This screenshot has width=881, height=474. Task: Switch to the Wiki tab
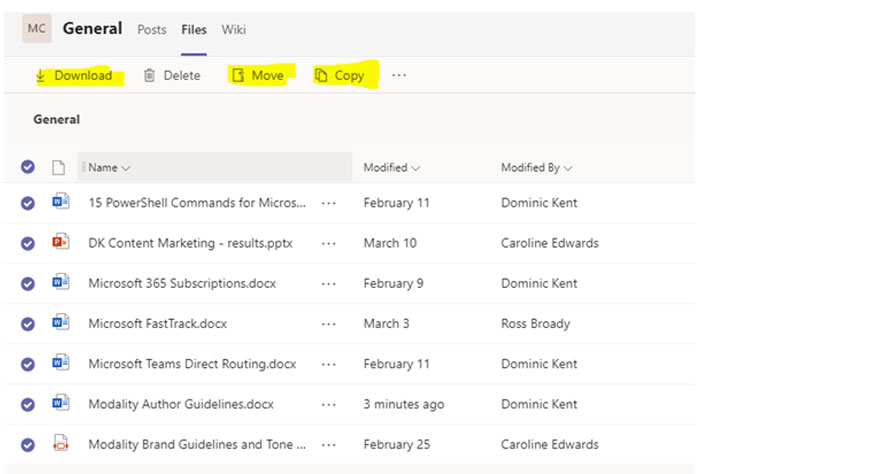click(233, 30)
